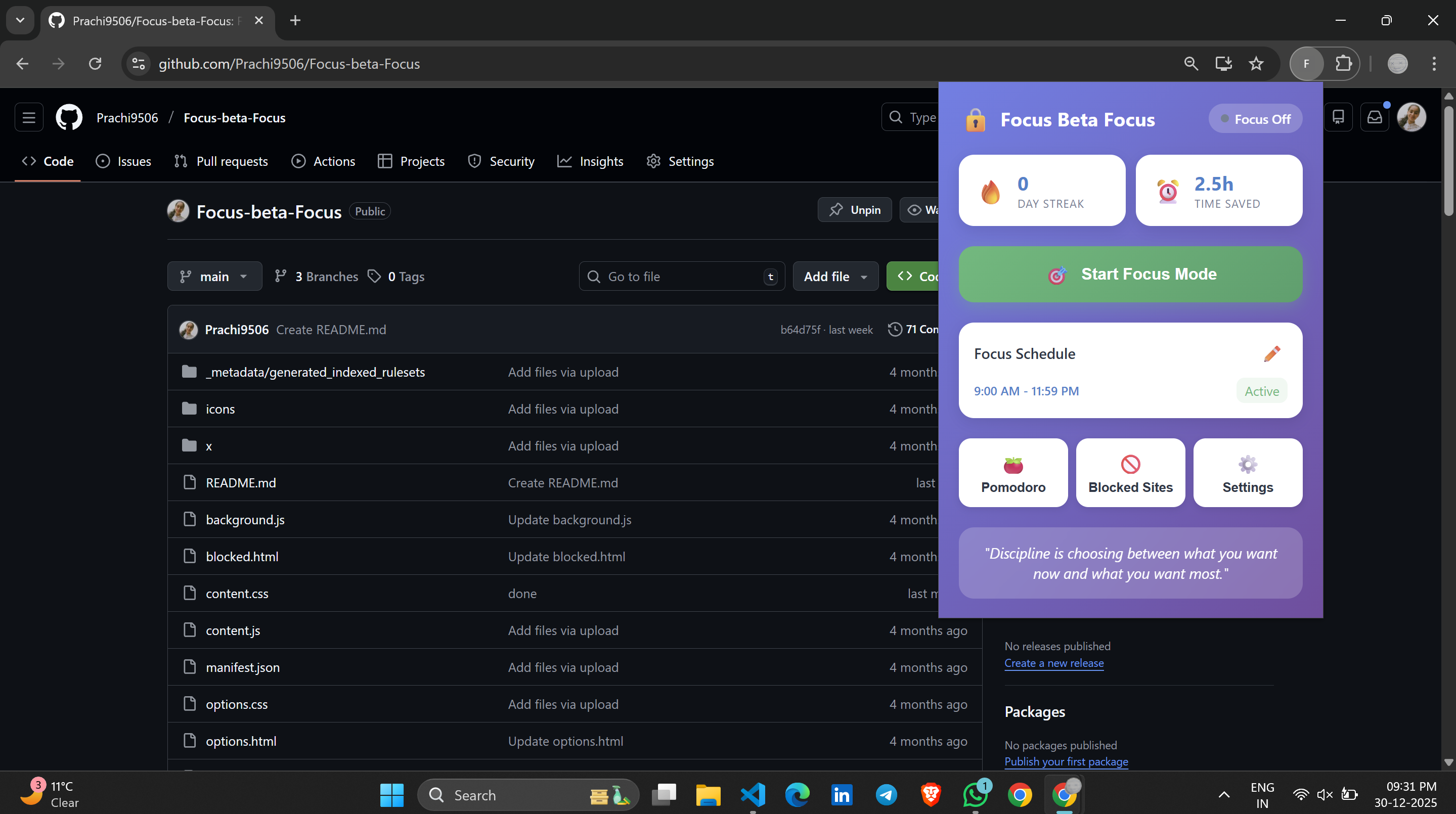Bookmark this page with star icon
1456x814 pixels.
click(x=1256, y=64)
